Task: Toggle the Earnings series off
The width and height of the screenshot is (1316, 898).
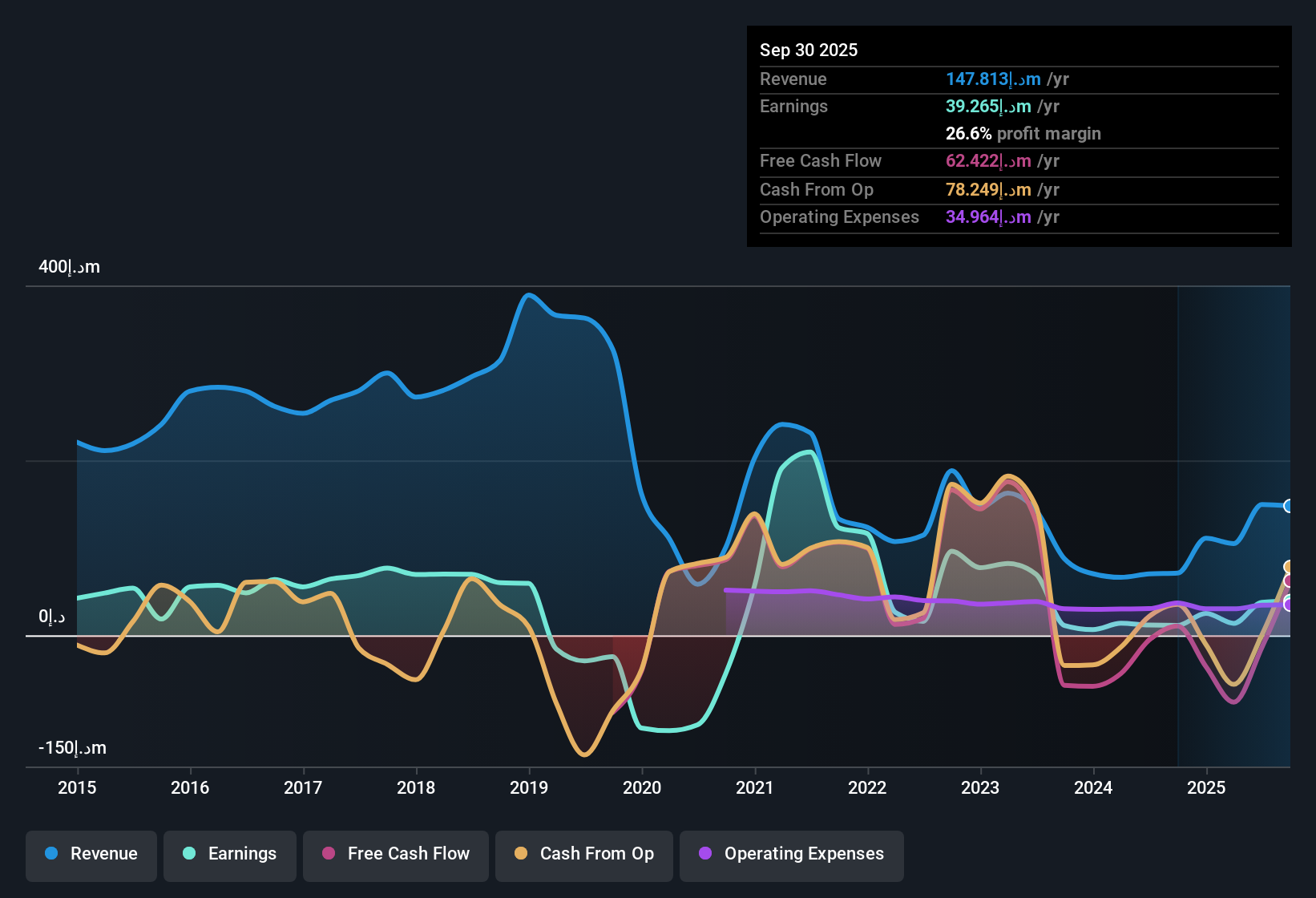Action: 229,854
